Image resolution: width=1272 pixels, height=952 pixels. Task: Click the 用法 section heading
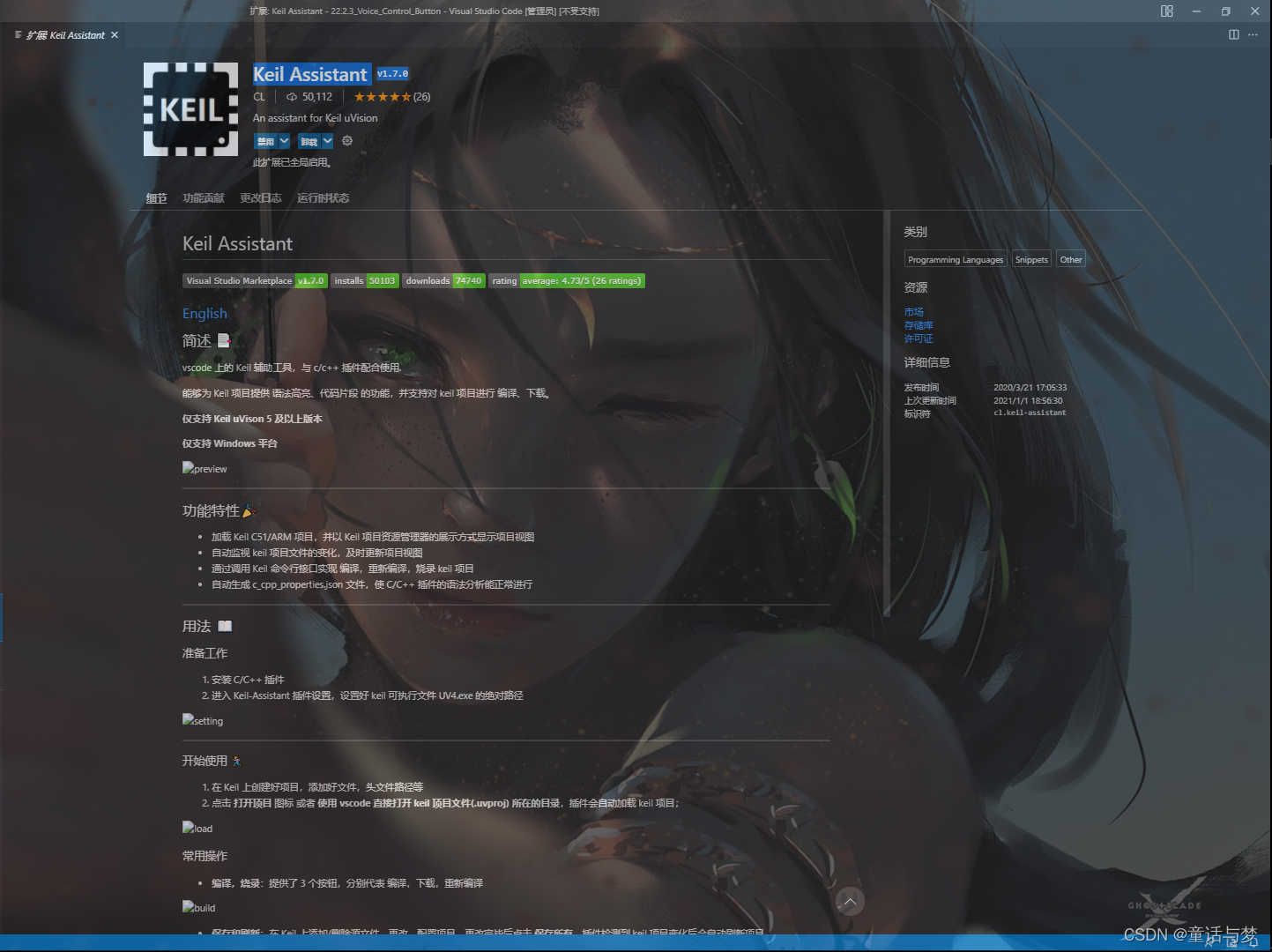pyautogui.click(x=207, y=626)
